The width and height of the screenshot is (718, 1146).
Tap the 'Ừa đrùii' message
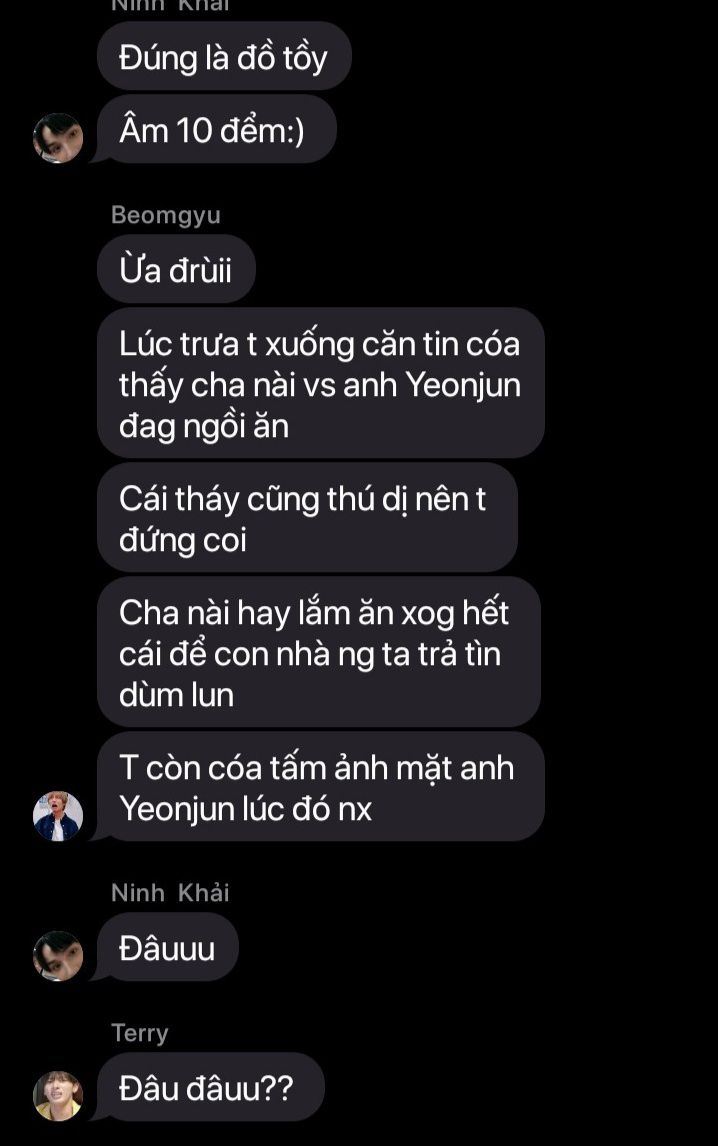[x=176, y=269]
